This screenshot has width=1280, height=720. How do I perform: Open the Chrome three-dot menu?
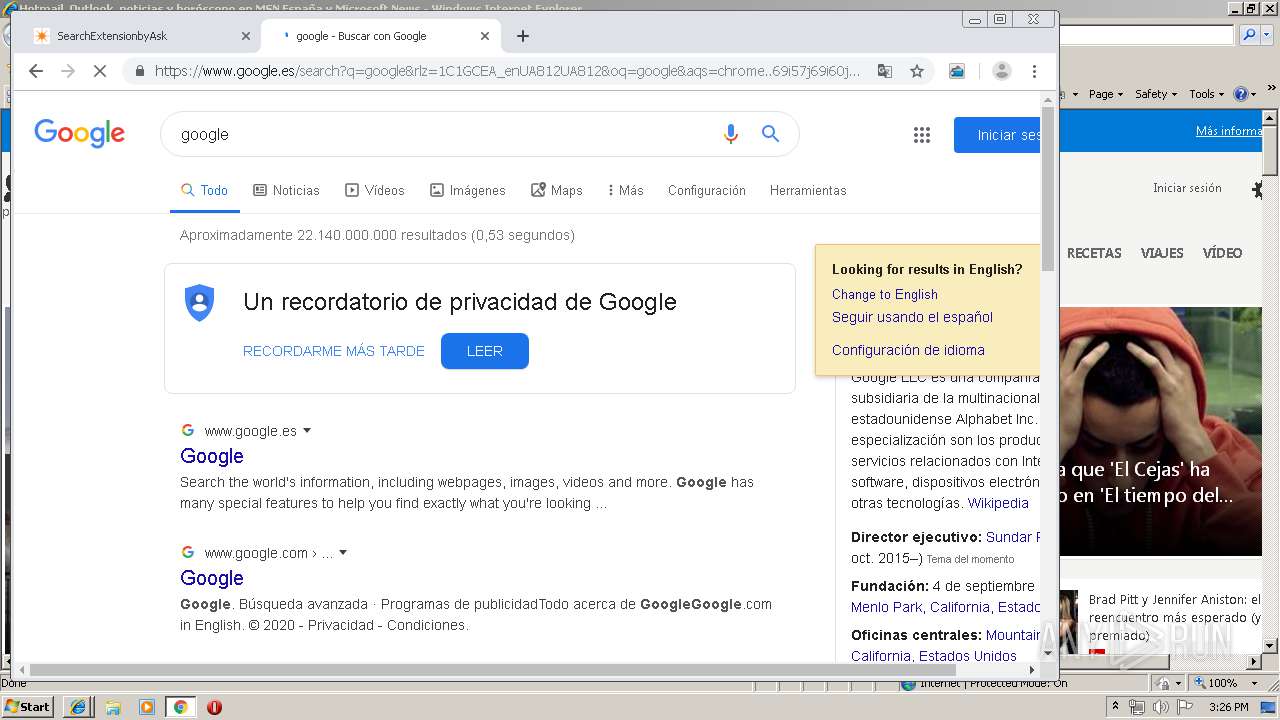tap(1034, 71)
